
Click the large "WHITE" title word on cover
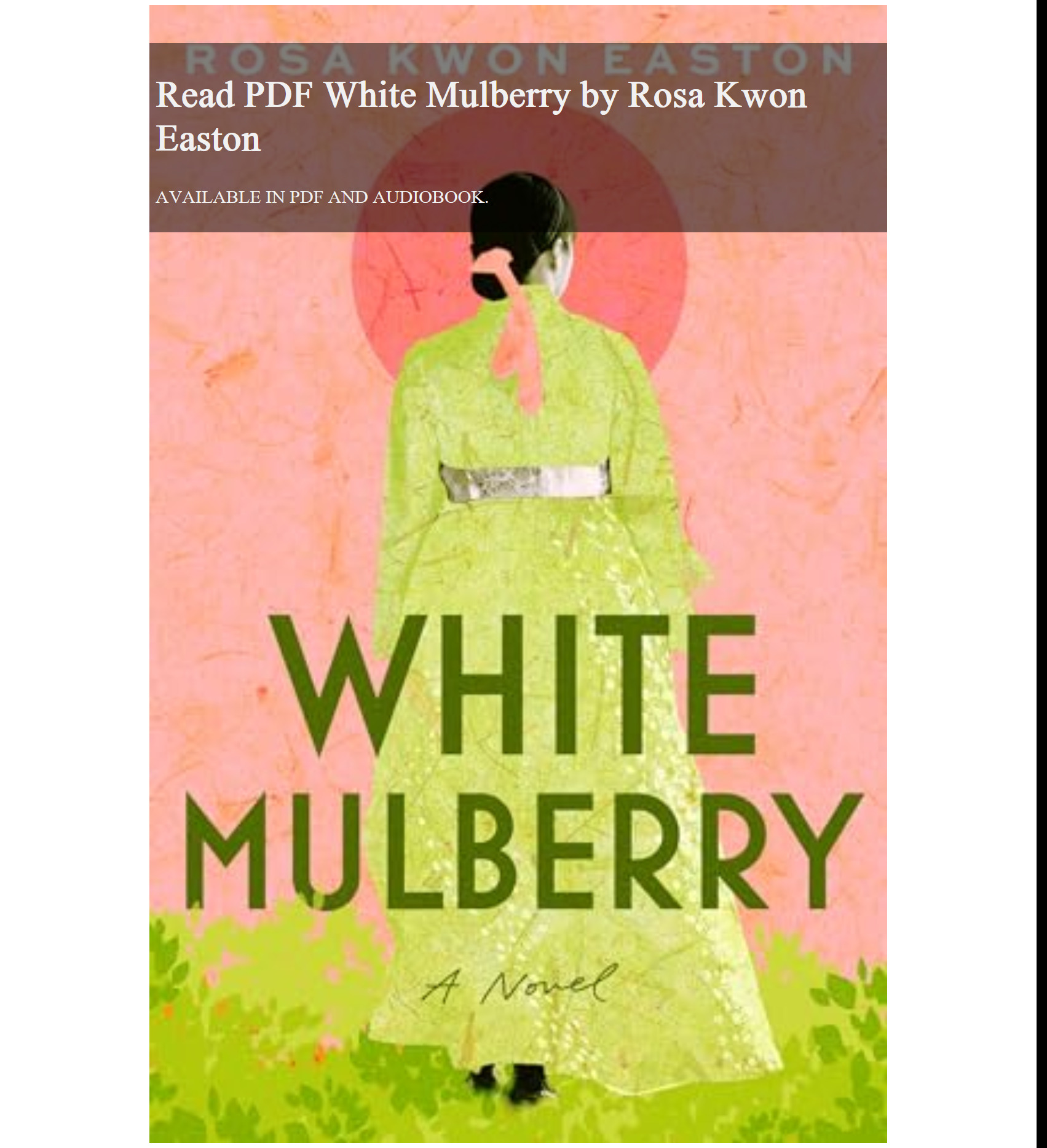pyautogui.click(x=518, y=685)
